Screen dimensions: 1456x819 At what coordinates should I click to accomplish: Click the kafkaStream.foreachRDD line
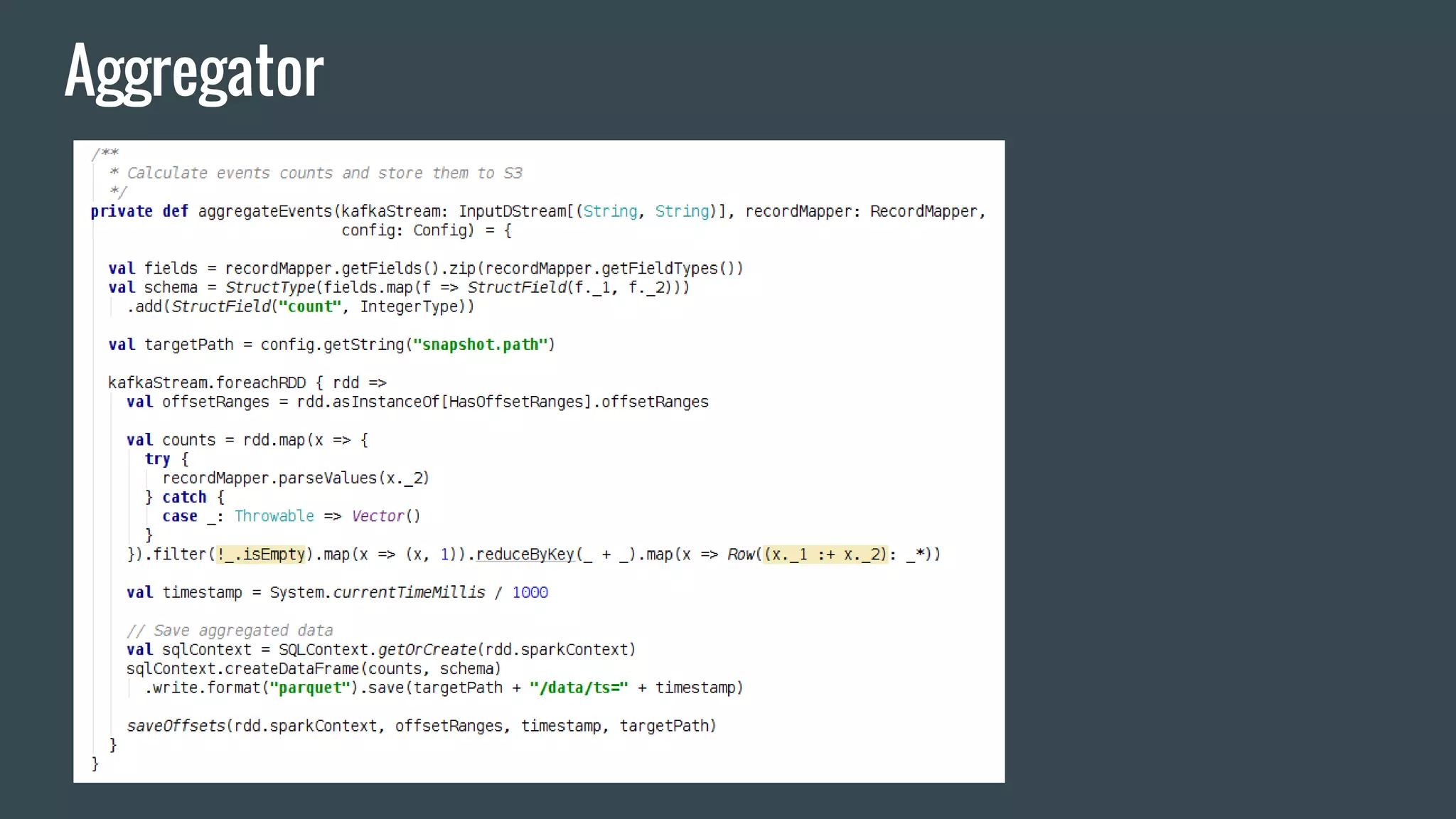pos(247,383)
